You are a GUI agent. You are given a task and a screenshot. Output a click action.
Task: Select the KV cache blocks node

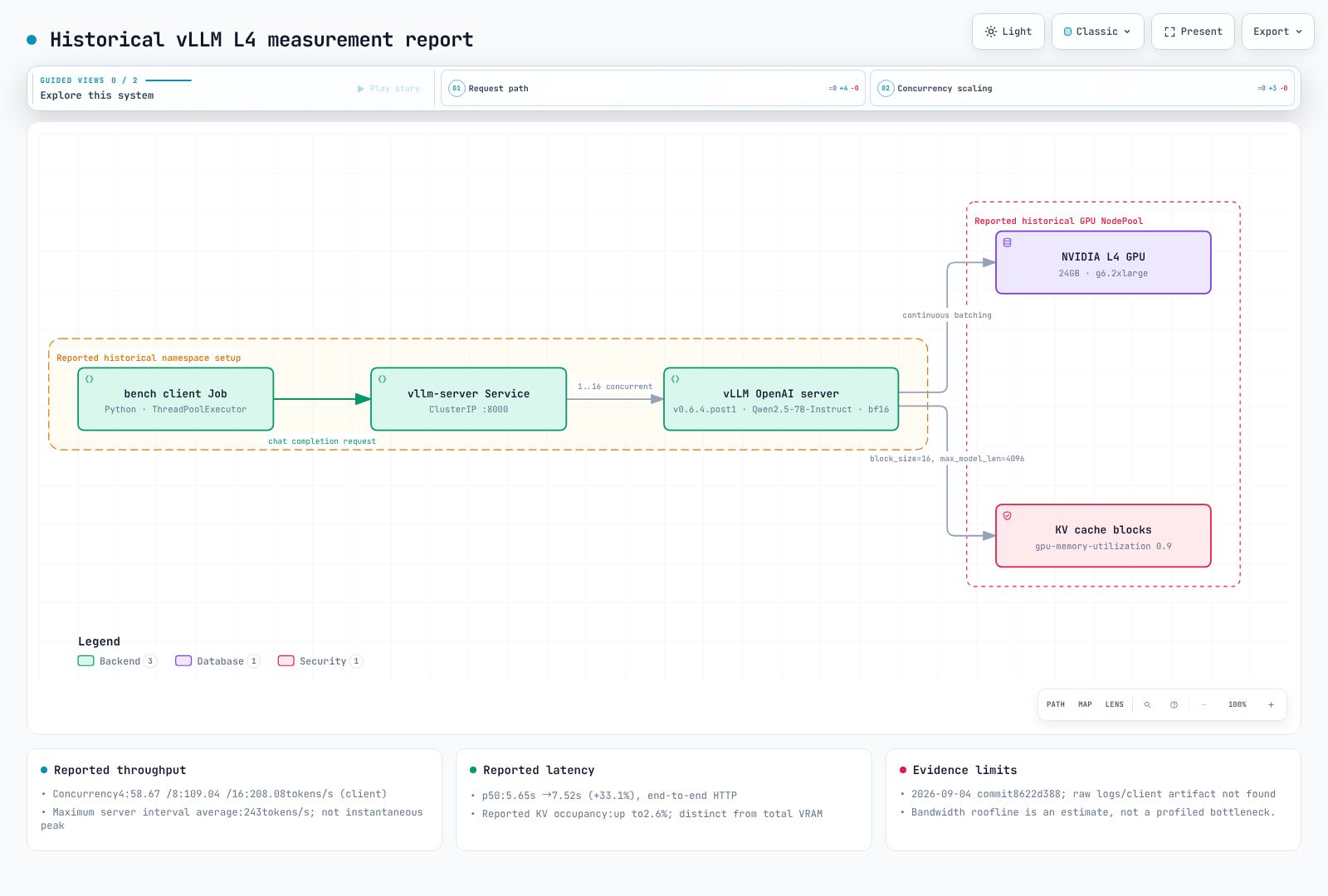[1103, 536]
